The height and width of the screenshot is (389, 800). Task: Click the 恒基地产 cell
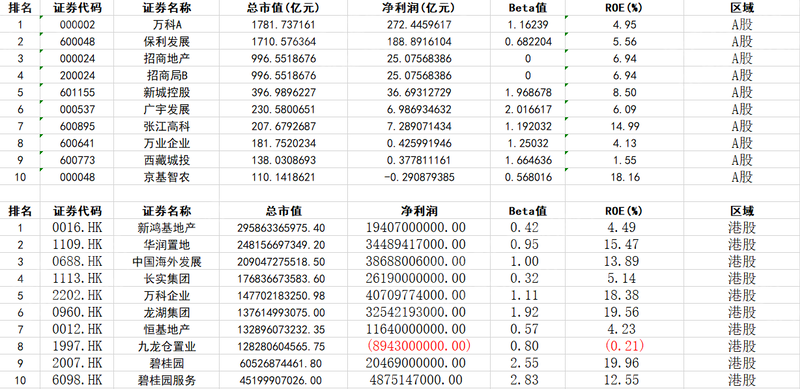tap(166, 329)
